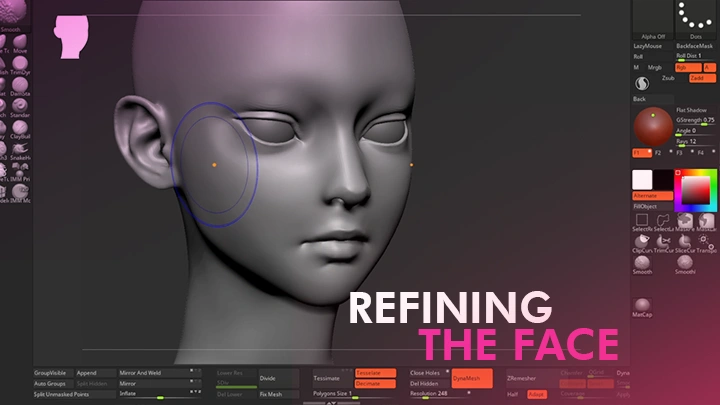Click the Divide button

(278, 378)
